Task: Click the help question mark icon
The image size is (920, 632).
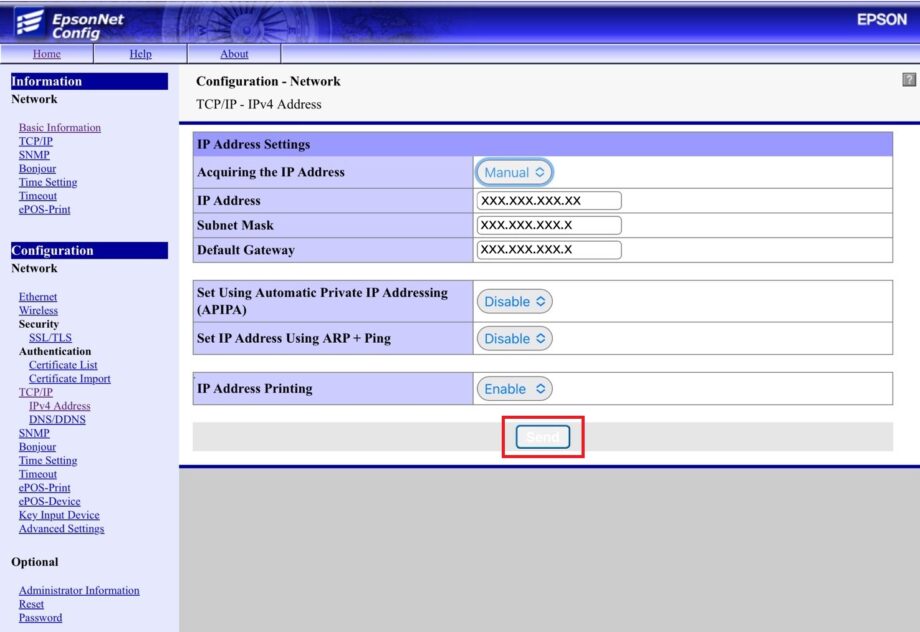Action: click(x=909, y=79)
